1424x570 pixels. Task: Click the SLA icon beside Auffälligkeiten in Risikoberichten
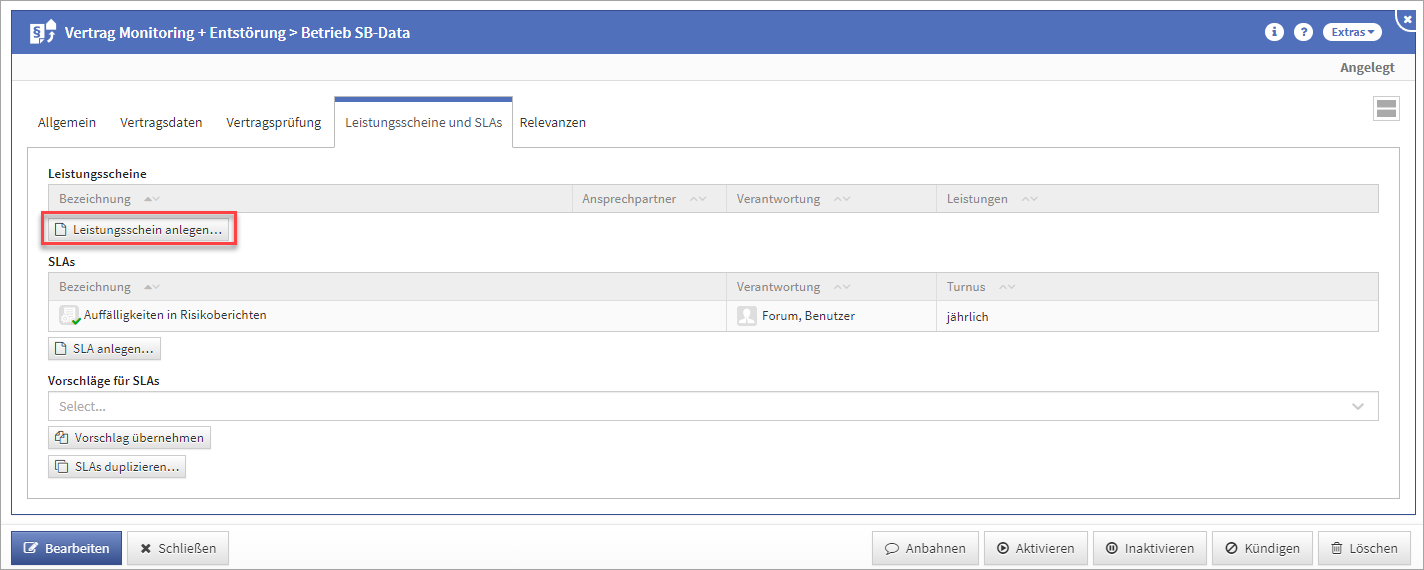69,315
